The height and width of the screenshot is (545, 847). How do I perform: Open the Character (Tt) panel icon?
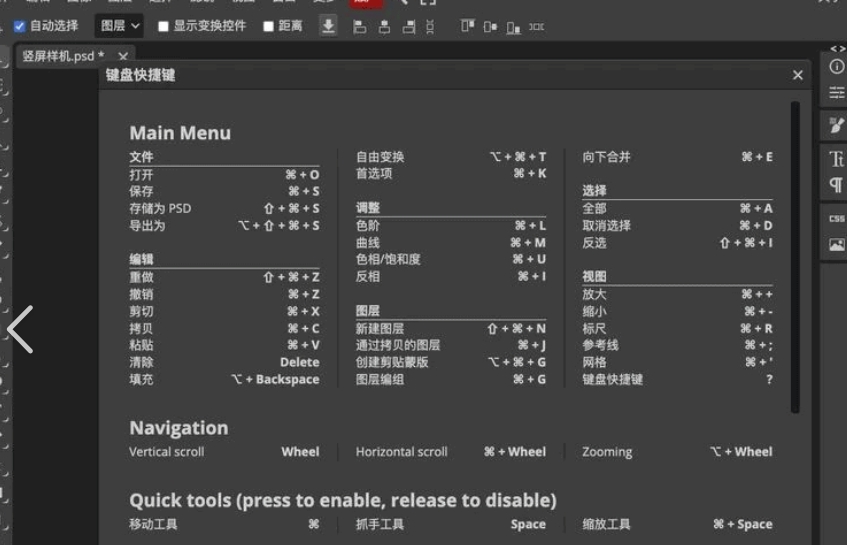836,159
